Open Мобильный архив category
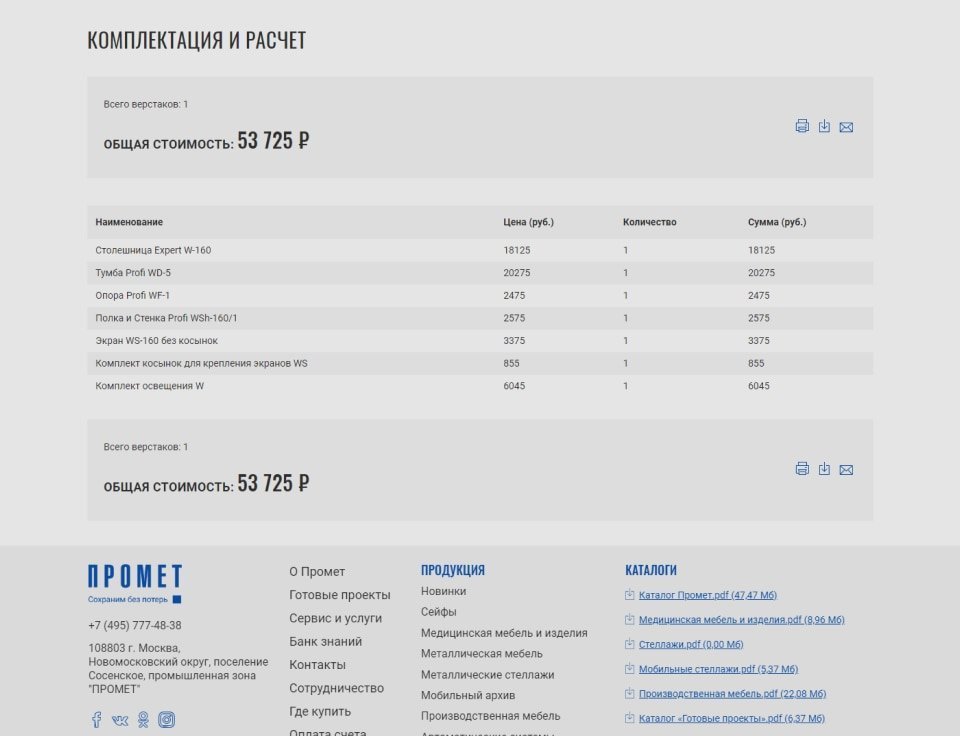This screenshot has width=960, height=736. [x=468, y=695]
